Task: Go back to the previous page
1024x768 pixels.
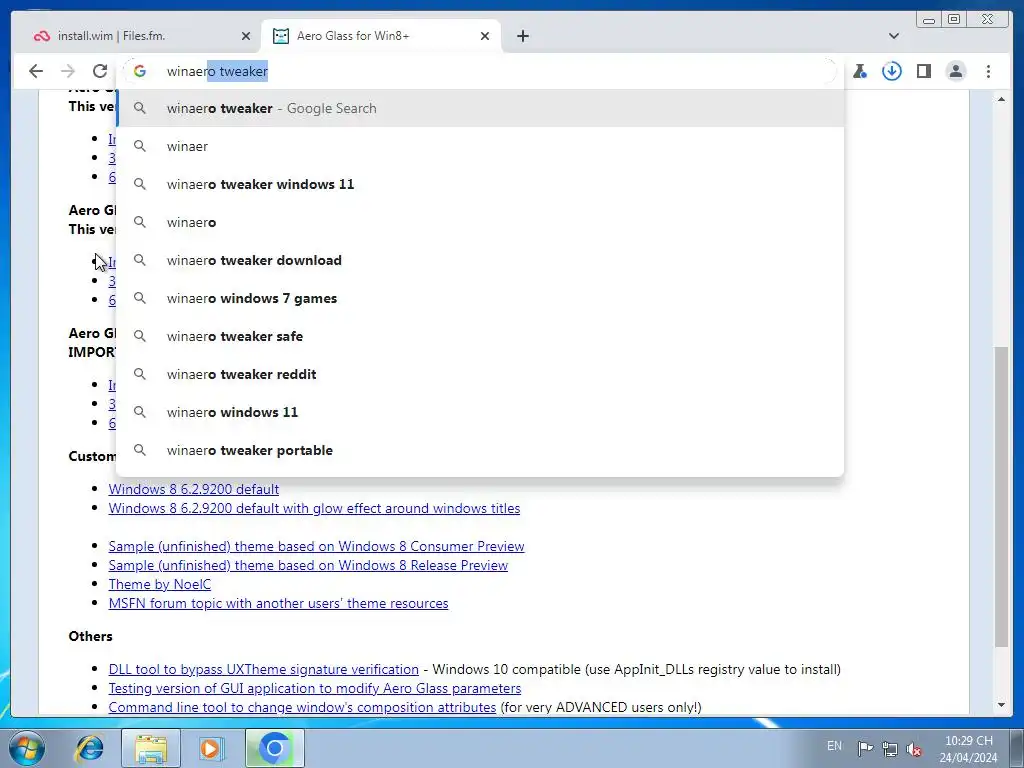Action: coord(36,71)
